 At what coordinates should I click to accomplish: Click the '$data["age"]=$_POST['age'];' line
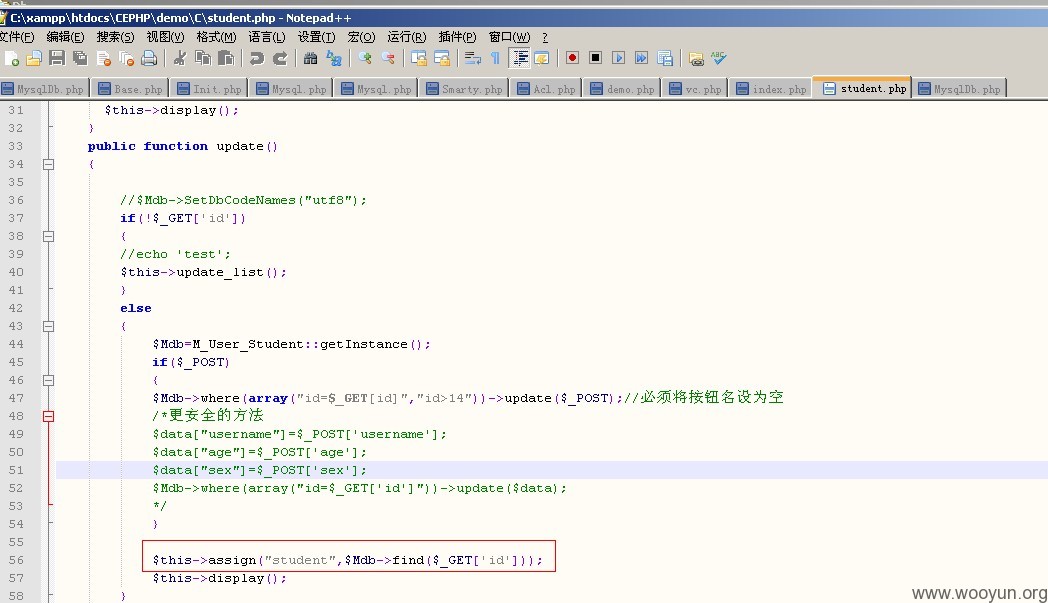(259, 452)
